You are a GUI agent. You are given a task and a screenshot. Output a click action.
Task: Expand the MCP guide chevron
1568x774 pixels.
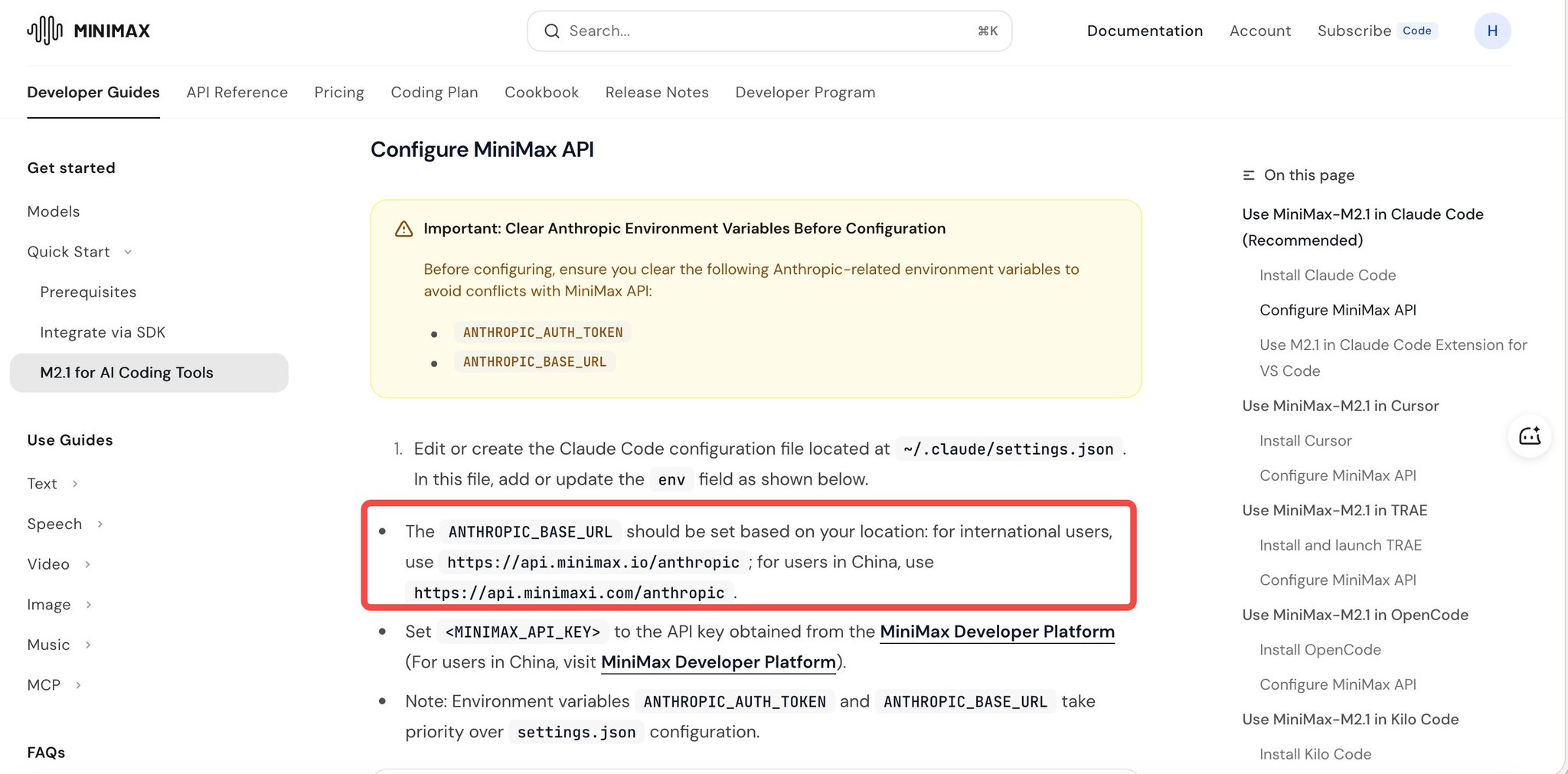[78, 685]
